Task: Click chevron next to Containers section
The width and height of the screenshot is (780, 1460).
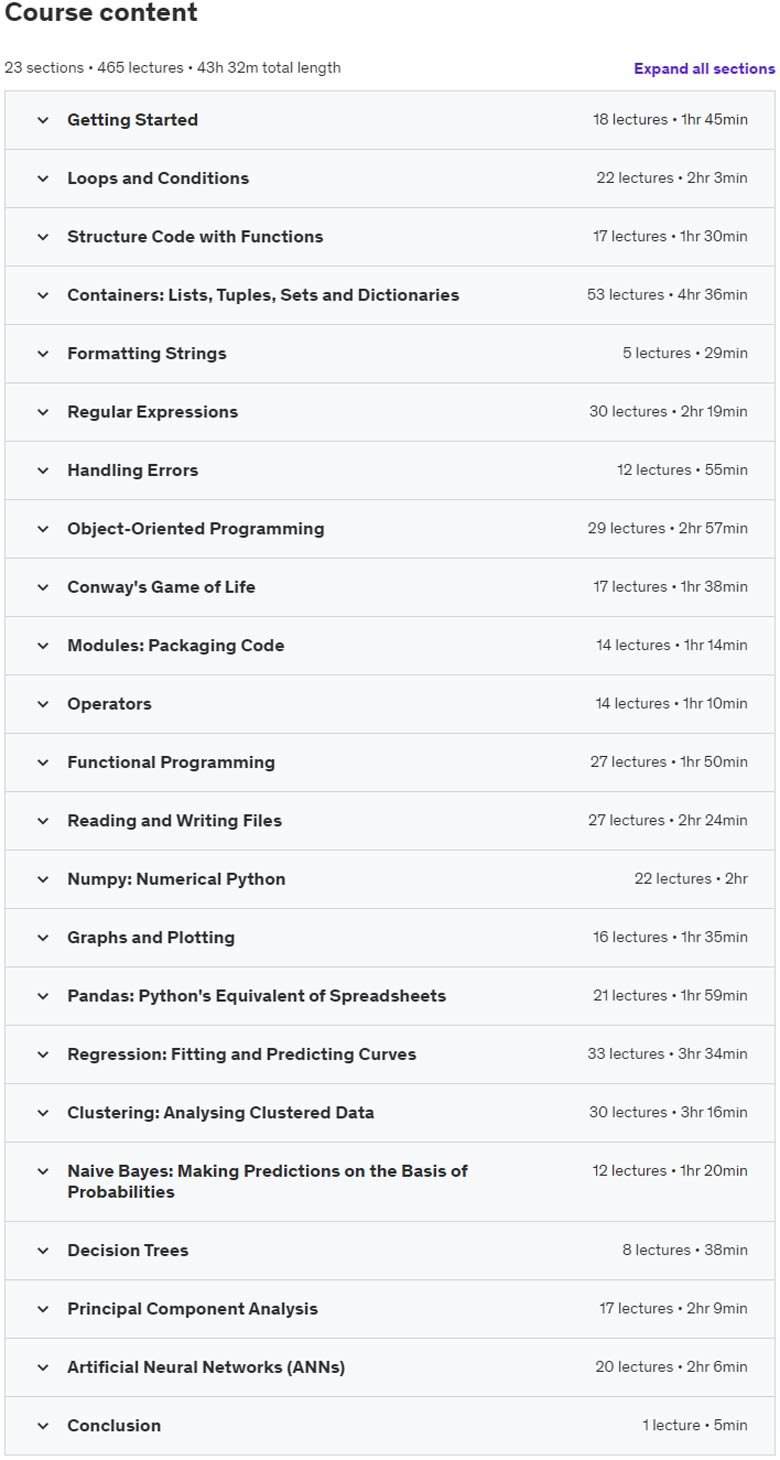Action: (x=43, y=295)
